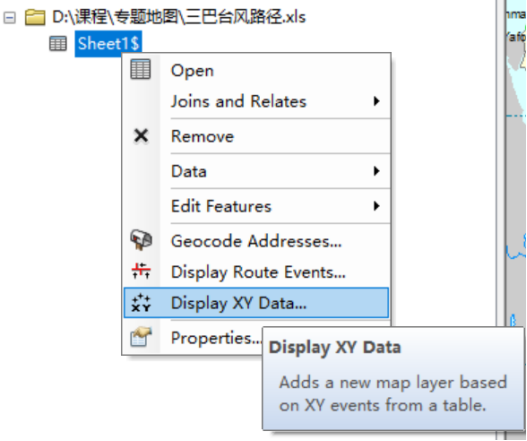Select Geocode Addresses… entry
This screenshot has width=527, height=441.
tap(256, 241)
